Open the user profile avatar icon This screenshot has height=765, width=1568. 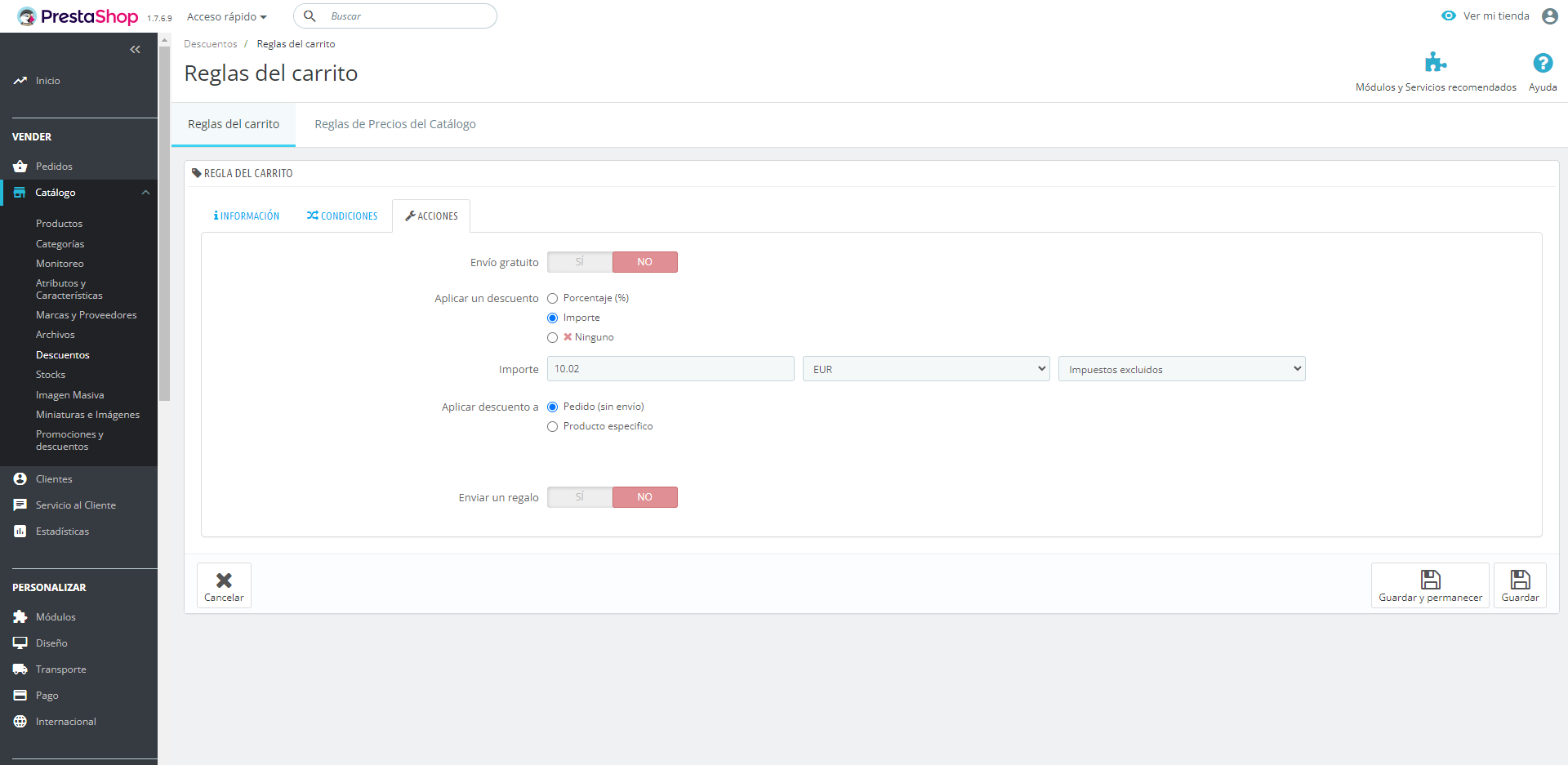pos(1549,16)
